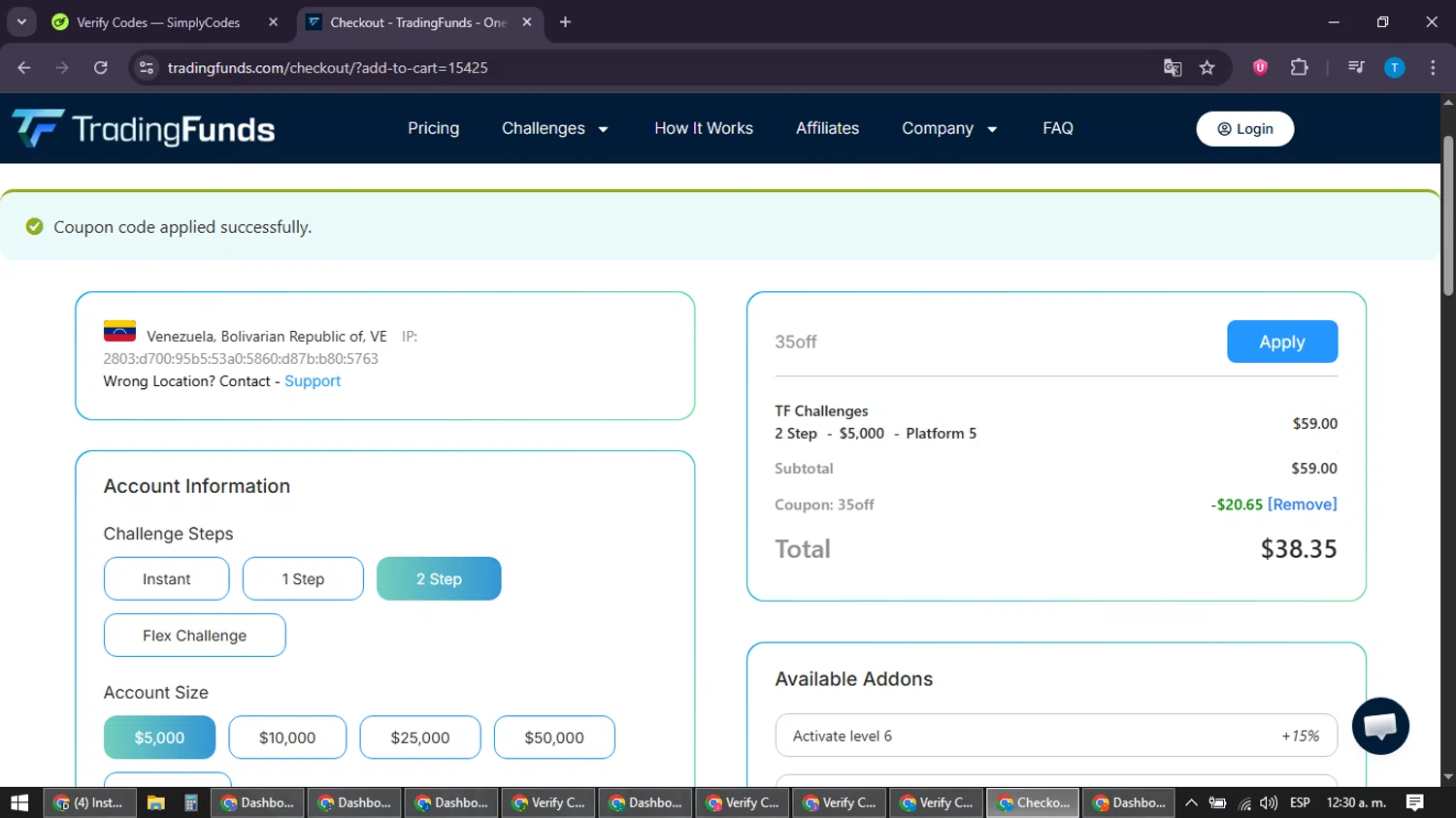Image resolution: width=1456 pixels, height=818 pixels.
Task: Click the battery tray icon
Action: [1217, 802]
